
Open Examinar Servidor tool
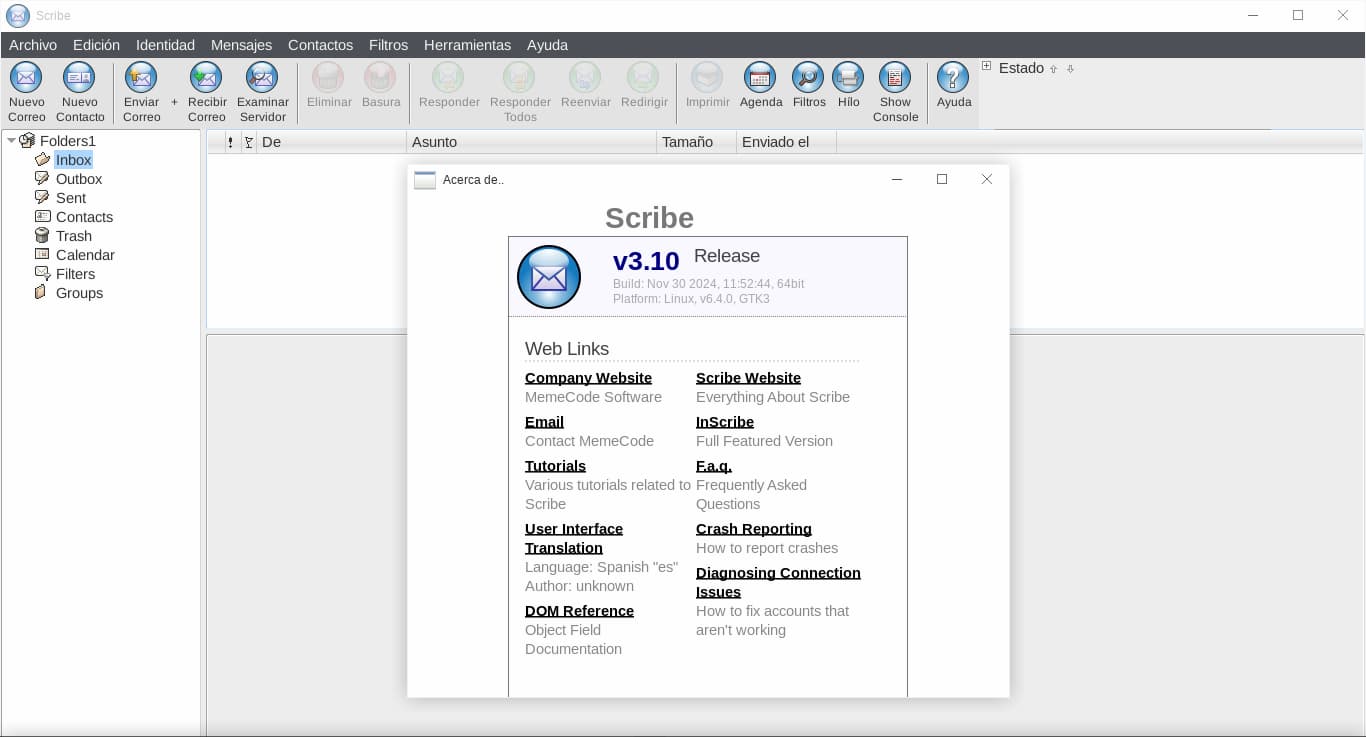[x=262, y=77]
